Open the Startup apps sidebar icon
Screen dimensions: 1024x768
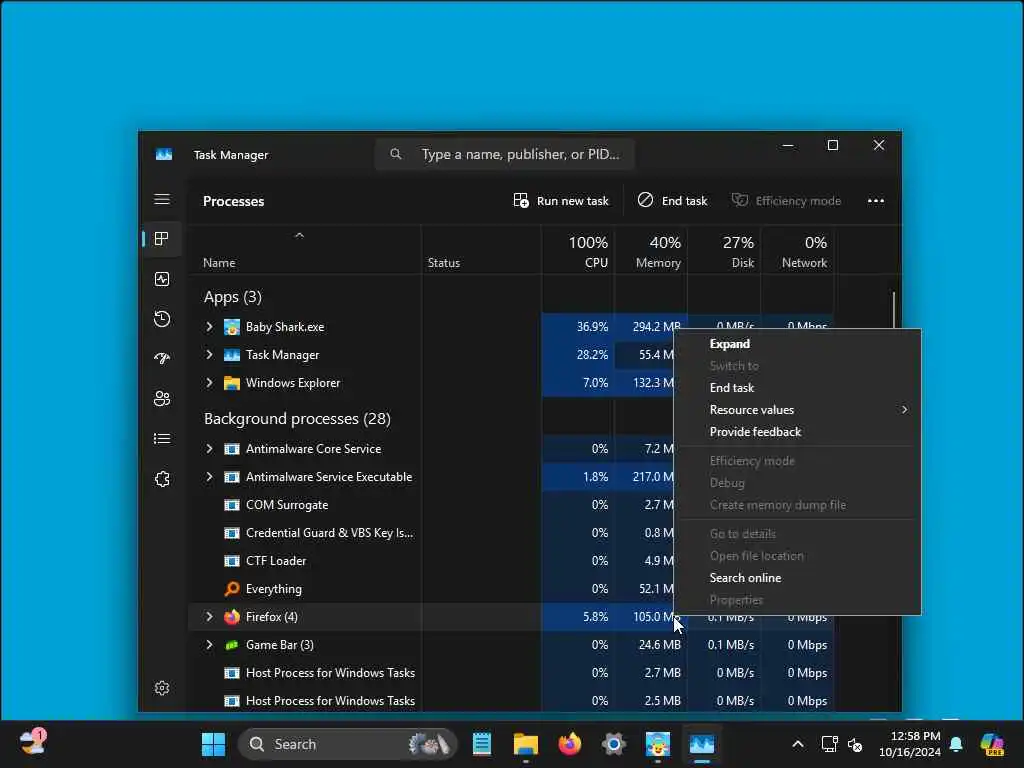pos(162,359)
